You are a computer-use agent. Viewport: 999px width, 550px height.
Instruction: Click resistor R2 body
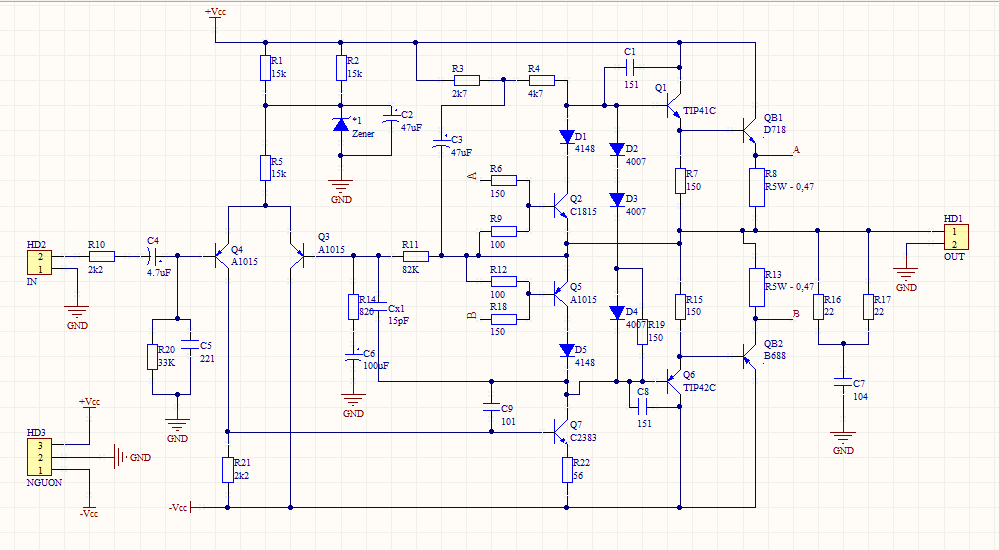tap(341, 68)
